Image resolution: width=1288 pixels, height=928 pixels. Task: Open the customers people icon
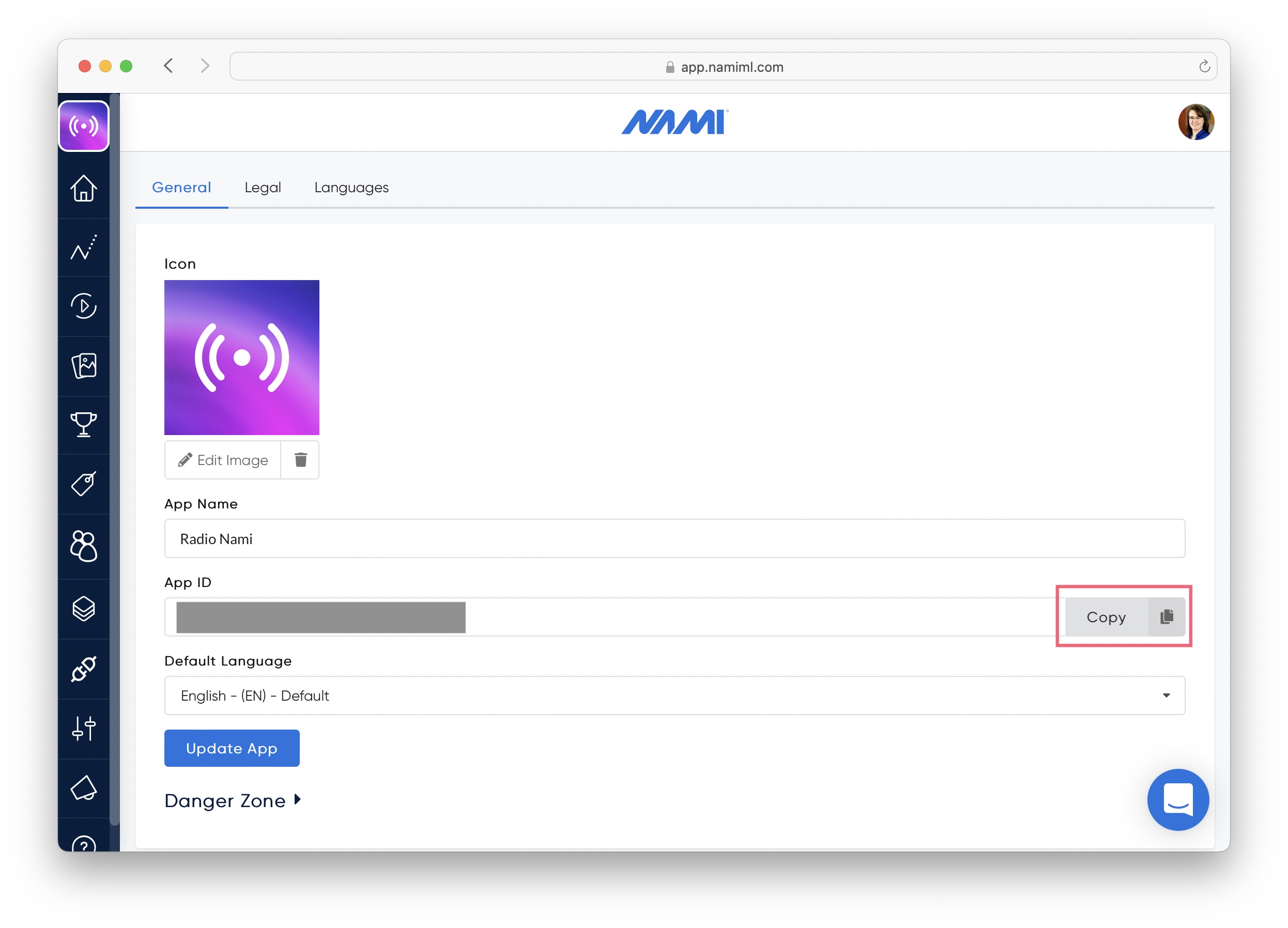tap(84, 546)
